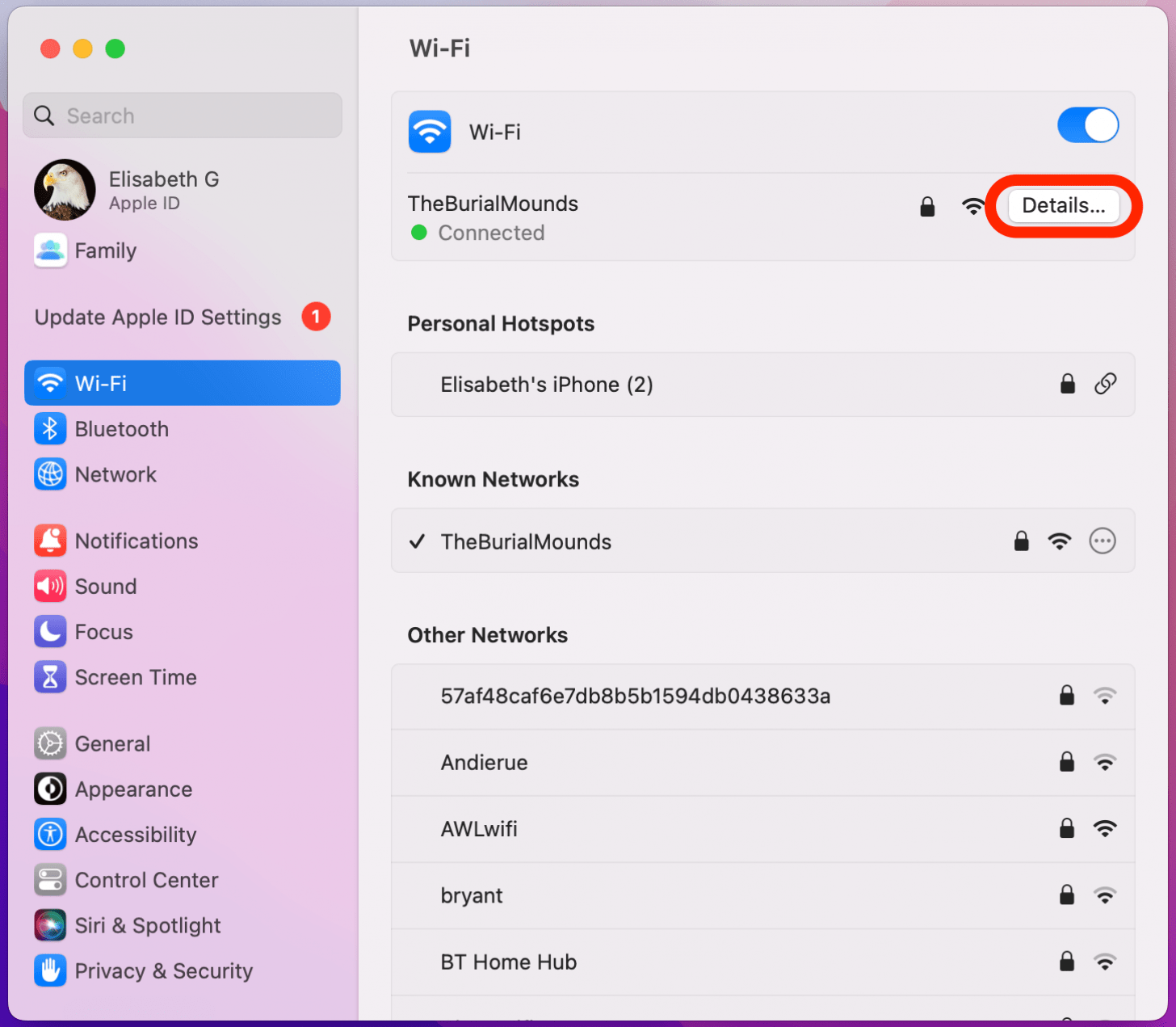
Task: Open Bluetooth settings icon
Action: [x=50, y=429]
